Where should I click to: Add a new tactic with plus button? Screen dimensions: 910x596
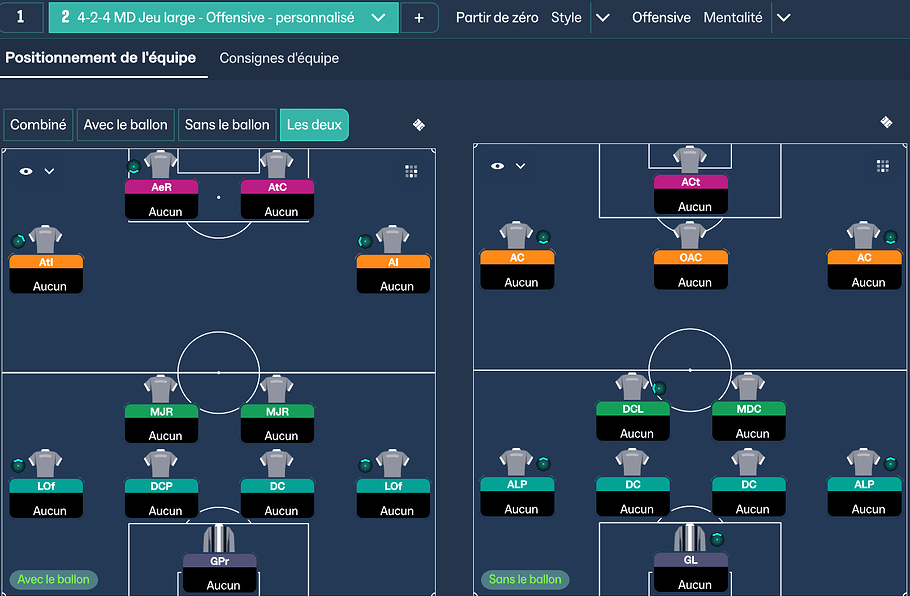click(x=419, y=18)
